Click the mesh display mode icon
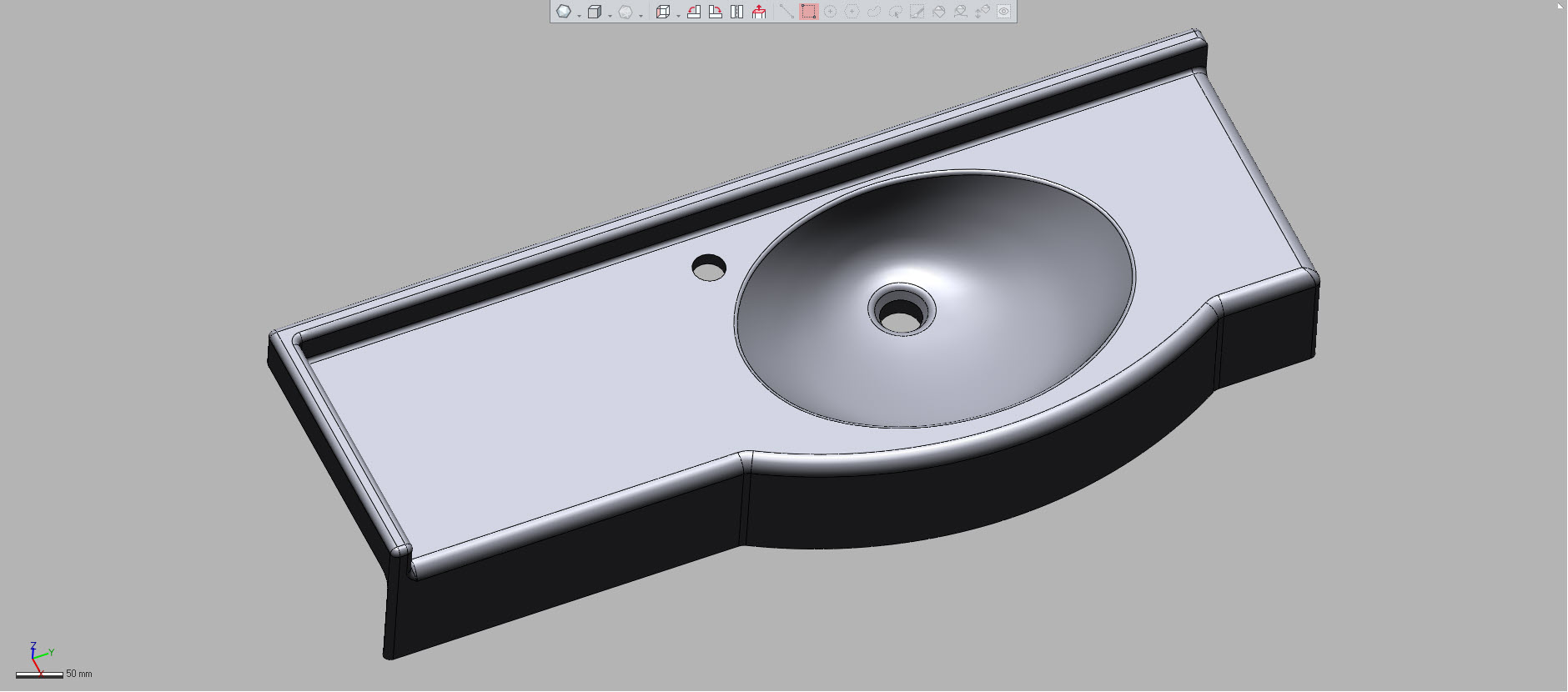This screenshot has height=692, width=1568. [x=564, y=12]
